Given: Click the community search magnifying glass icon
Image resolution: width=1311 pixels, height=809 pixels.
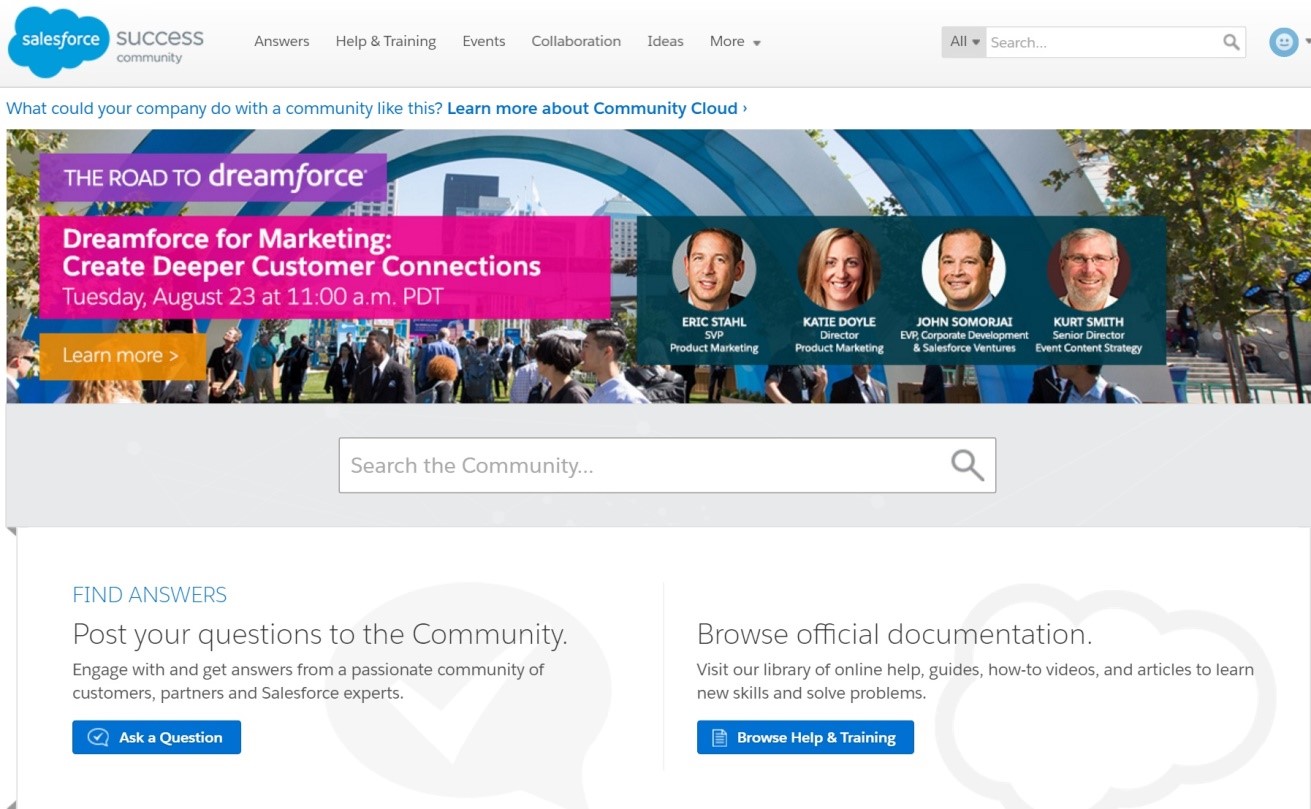Looking at the screenshot, I should point(966,465).
